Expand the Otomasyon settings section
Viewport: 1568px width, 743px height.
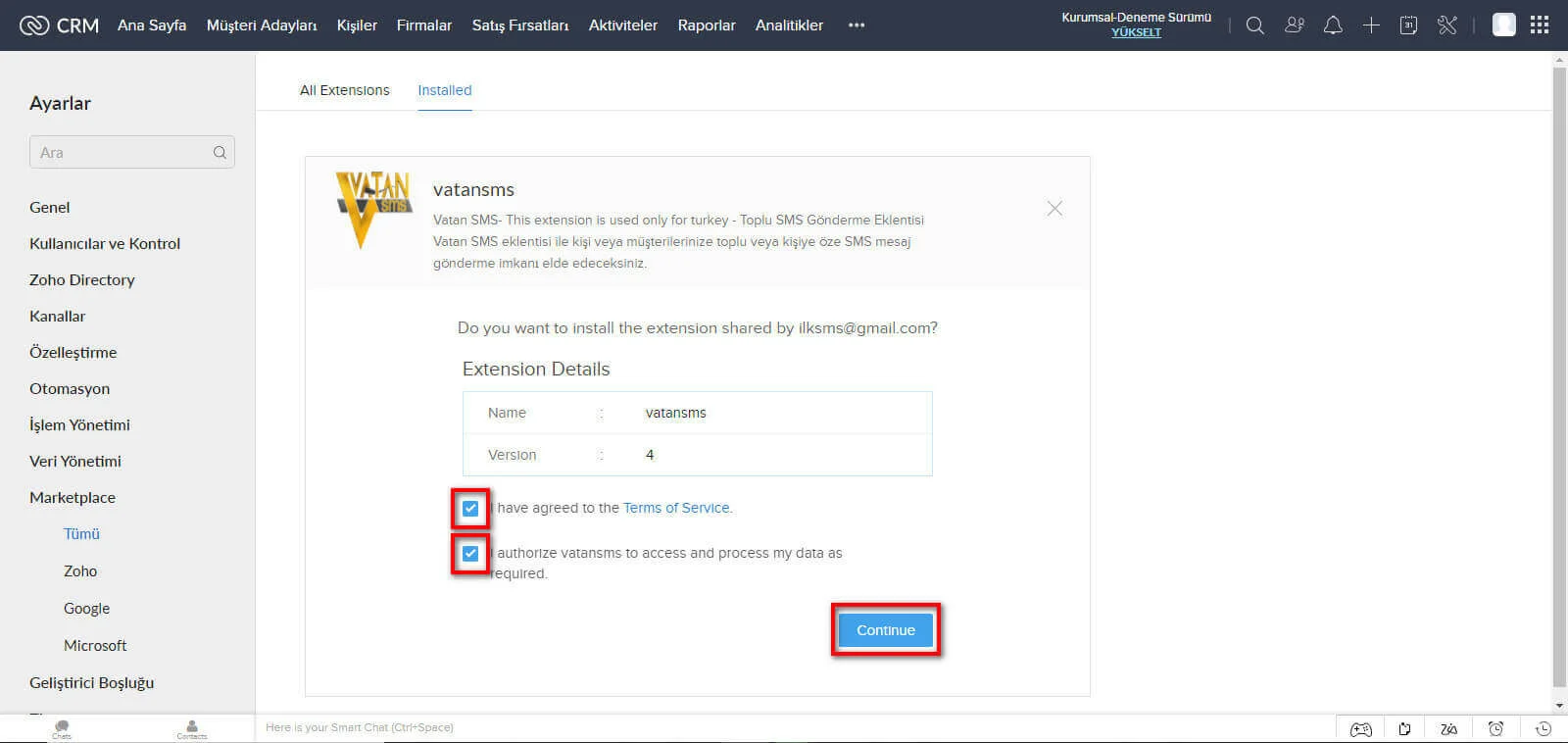click(x=70, y=388)
